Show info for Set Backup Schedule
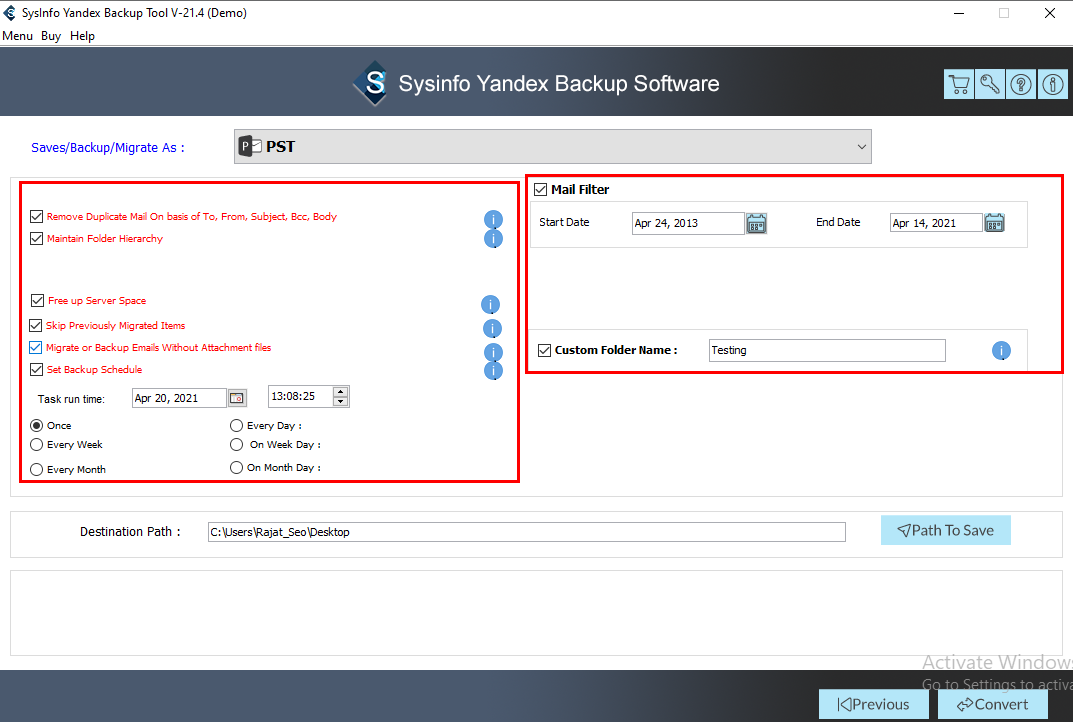 493,370
